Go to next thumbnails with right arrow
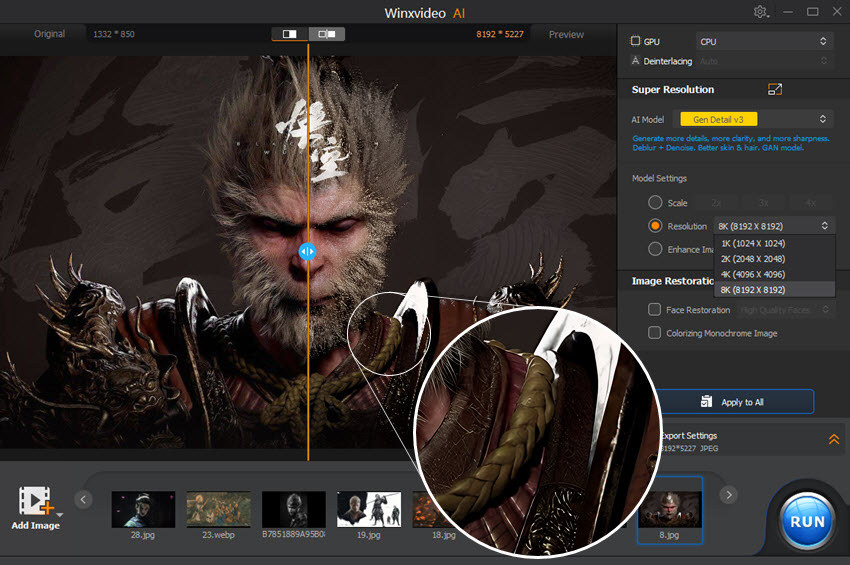The image size is (850, 565). [729, 495]
